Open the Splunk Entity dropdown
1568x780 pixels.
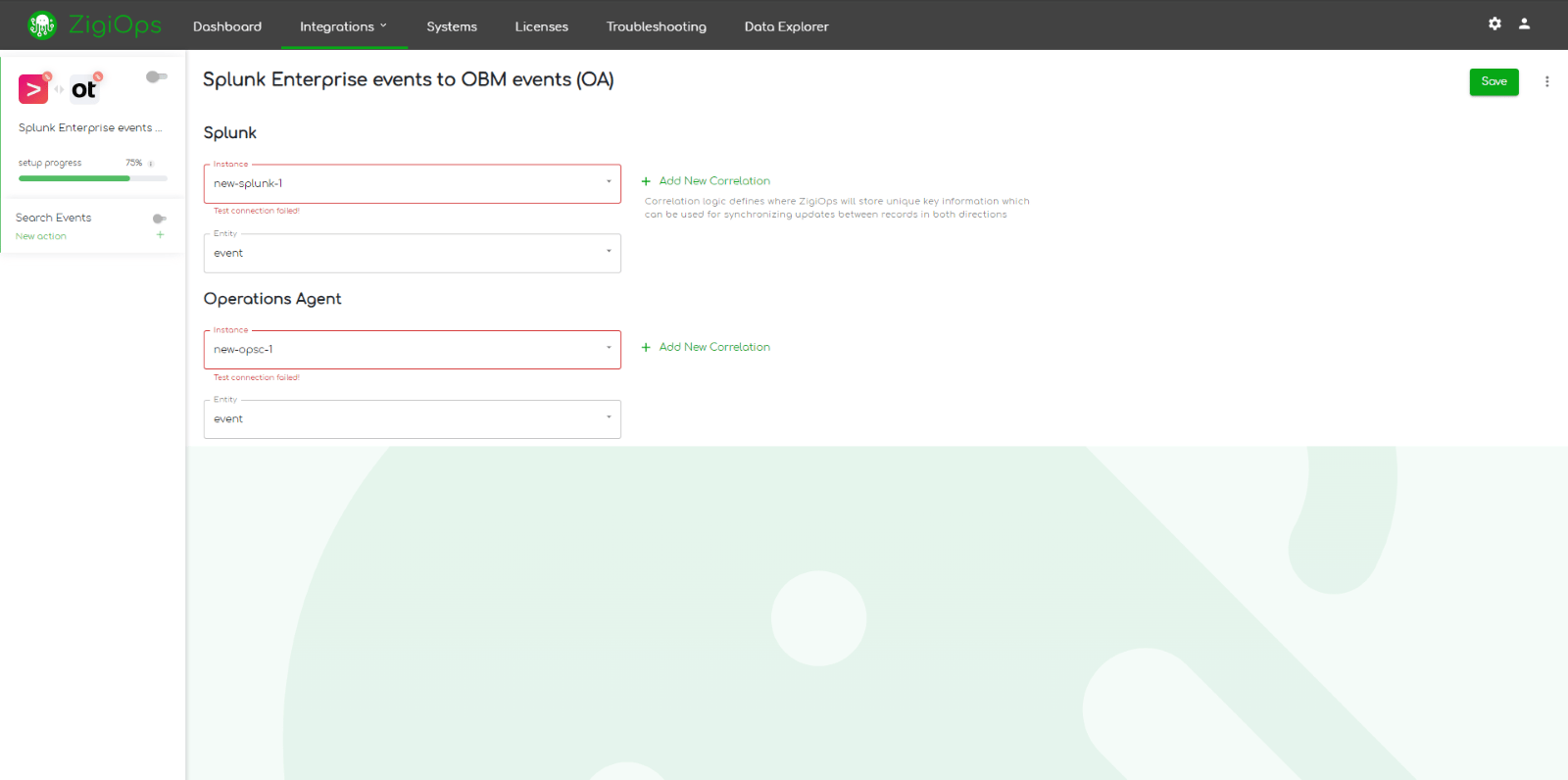click(x=413, y=253)
